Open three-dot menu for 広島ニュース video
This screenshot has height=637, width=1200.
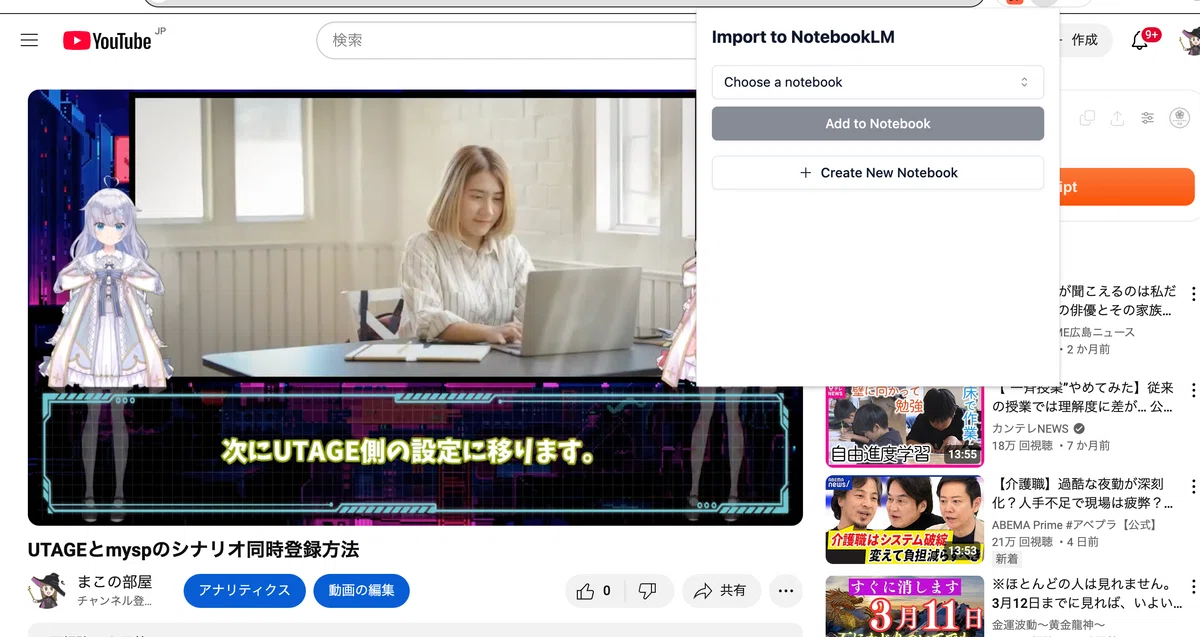pyautogui.click(x=1193, y=293)
